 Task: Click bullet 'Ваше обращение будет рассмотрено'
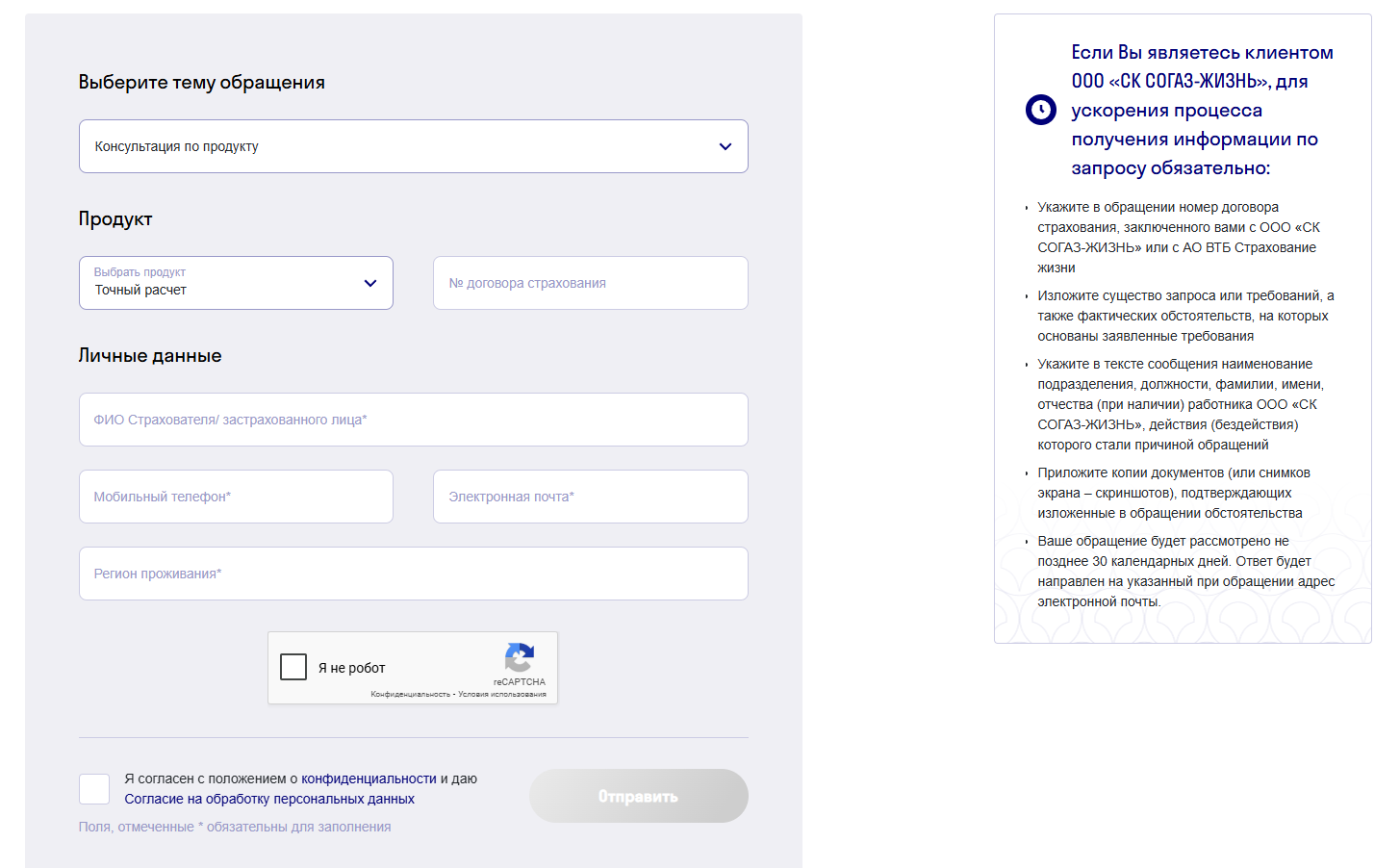(1186, 572)
